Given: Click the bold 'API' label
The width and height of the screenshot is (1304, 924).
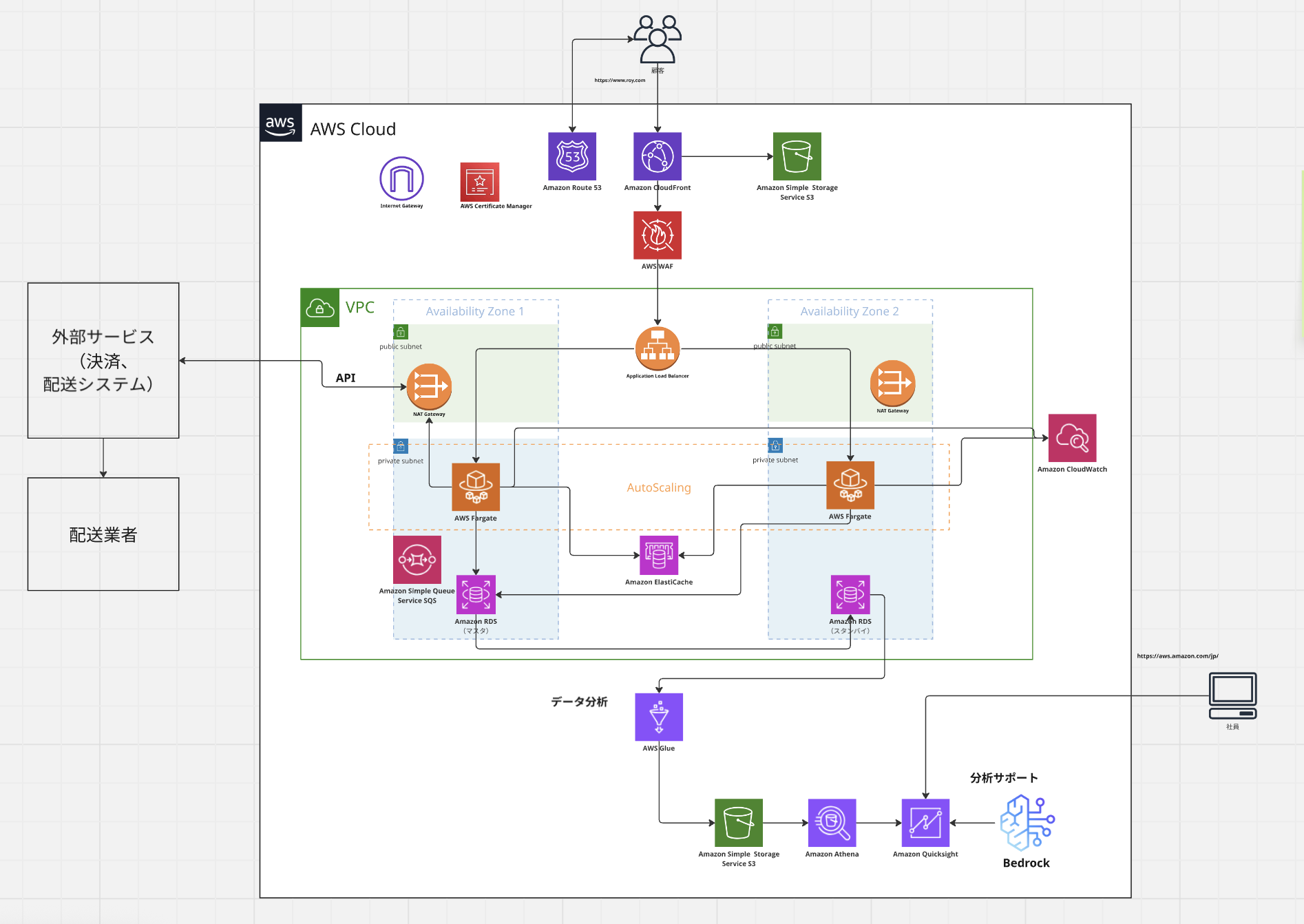Looking at the screenshot, I should (346, 377).
